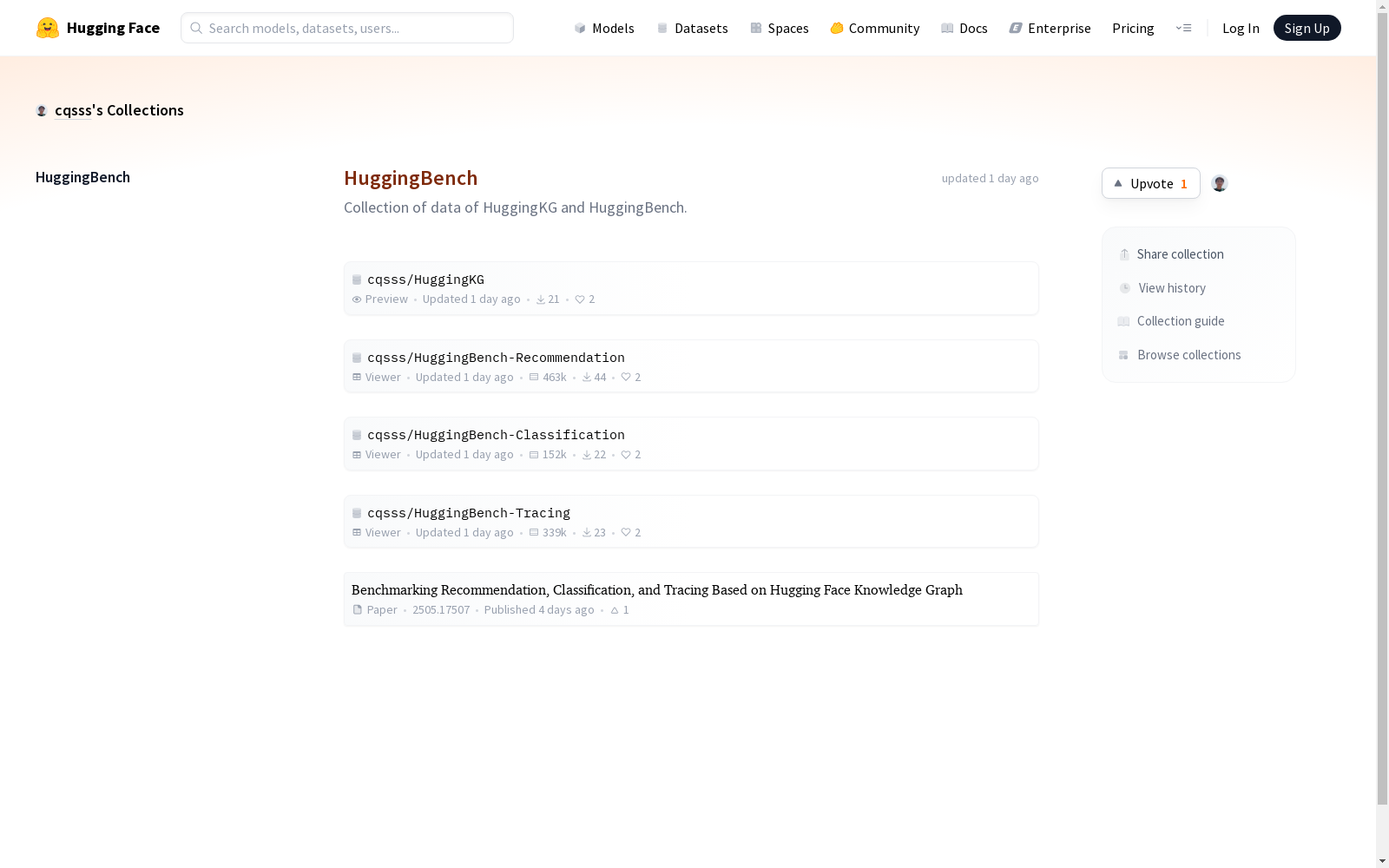1389x868 pixels.
Task: Open the Community menu item
Action: pyautogui.click(x=875, y=28)
